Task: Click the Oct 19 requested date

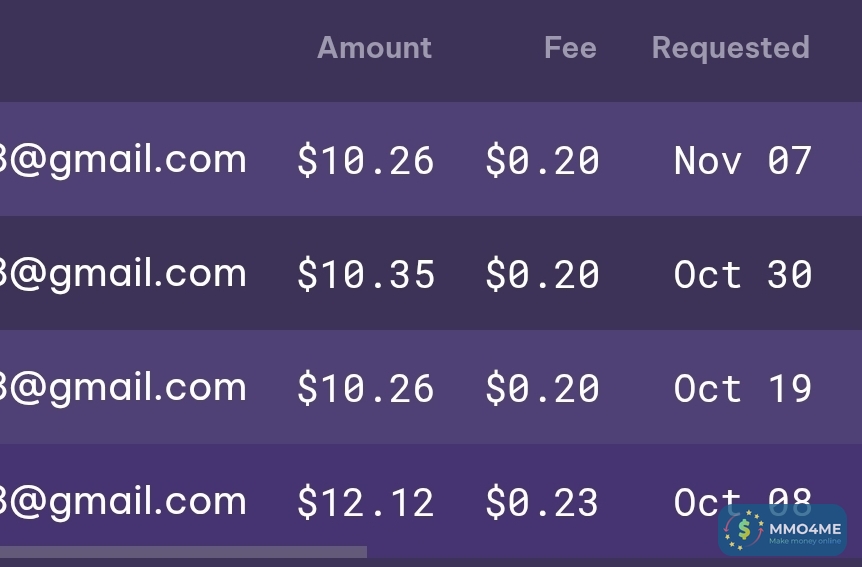Action: tap(742, 389)
